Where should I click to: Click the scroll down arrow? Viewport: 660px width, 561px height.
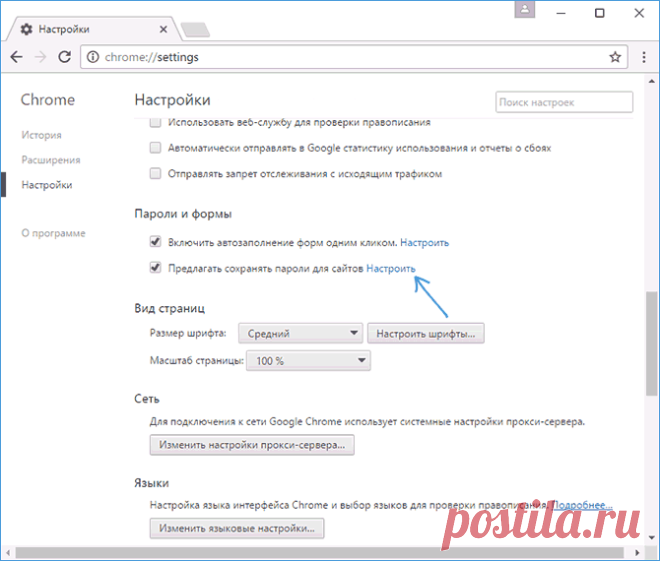652,537
